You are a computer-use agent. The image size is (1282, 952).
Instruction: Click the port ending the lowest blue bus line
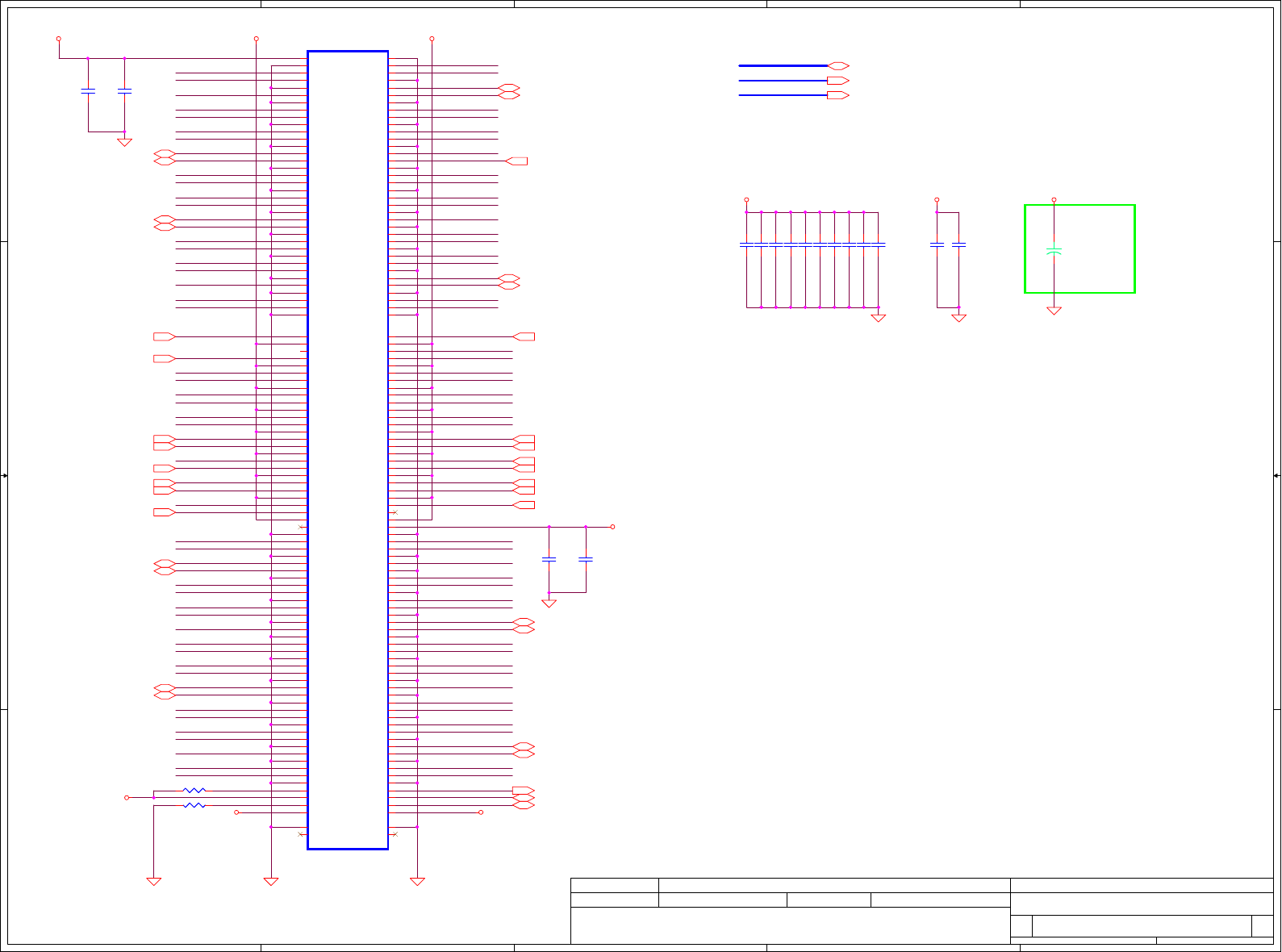point(838,95)
